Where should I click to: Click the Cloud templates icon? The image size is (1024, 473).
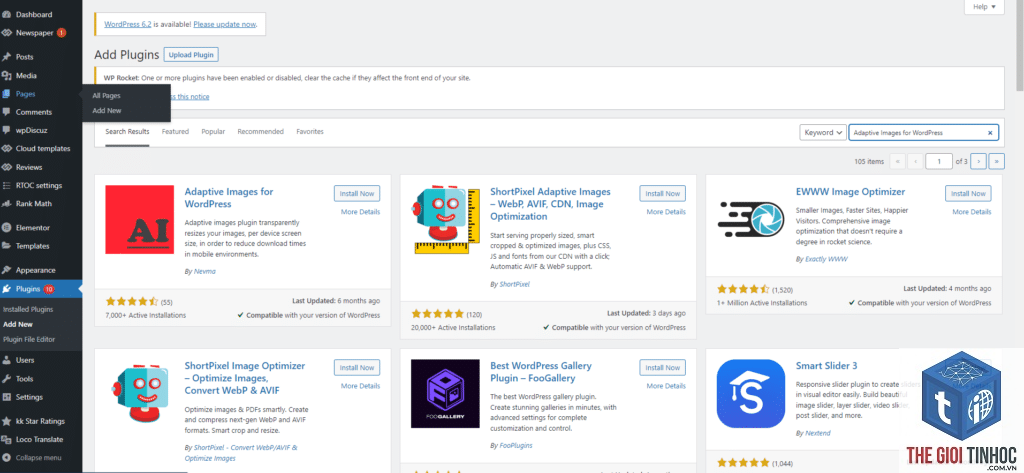pos(7,148)
